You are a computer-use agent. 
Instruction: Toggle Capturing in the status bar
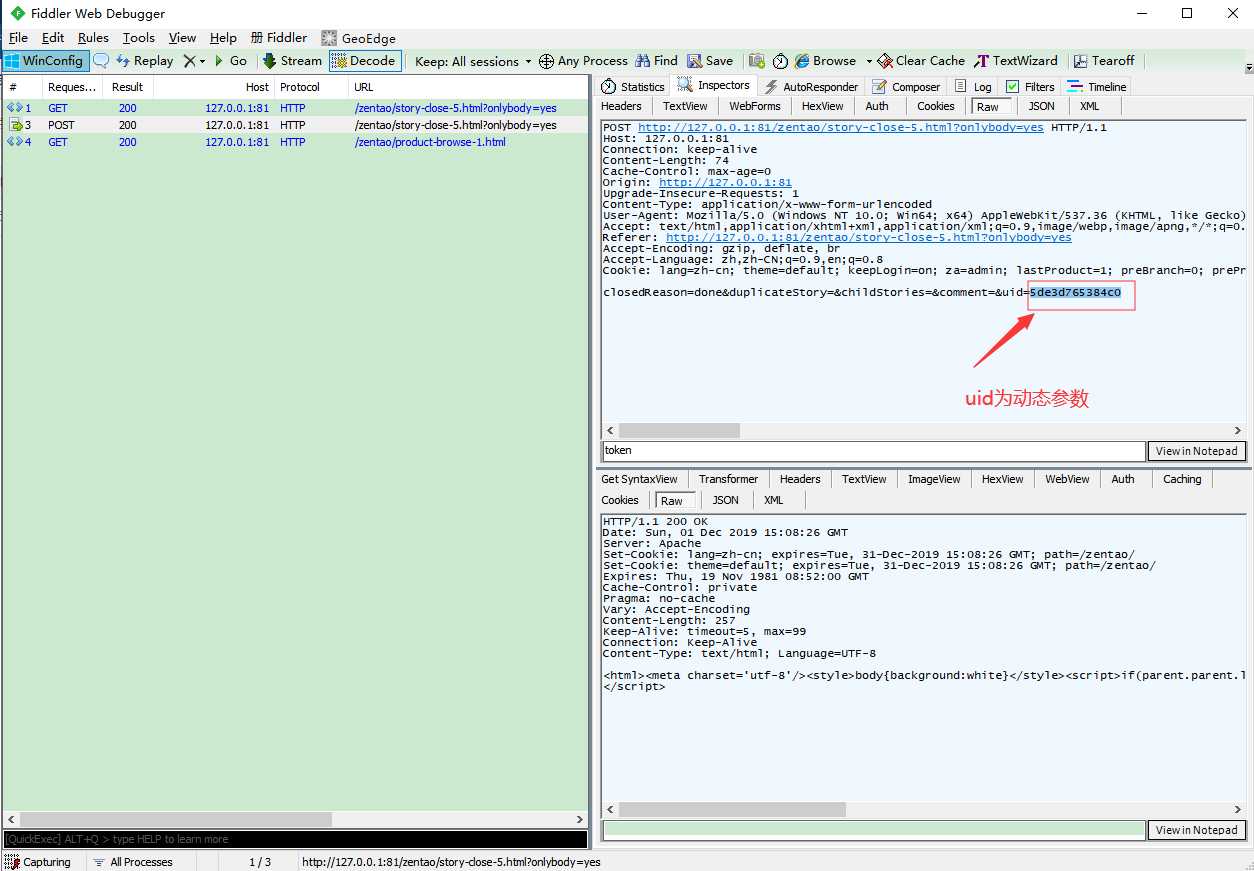point(38,862)
